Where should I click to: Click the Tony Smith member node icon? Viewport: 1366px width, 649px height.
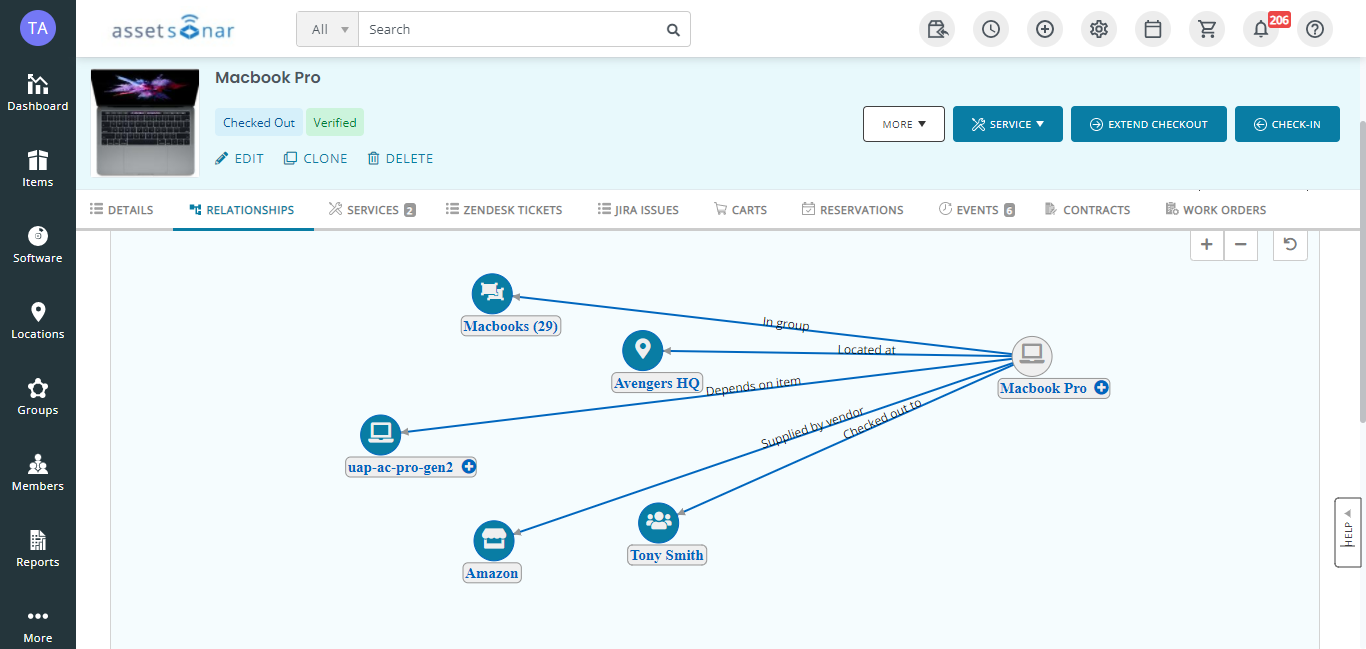coord(658,523)
